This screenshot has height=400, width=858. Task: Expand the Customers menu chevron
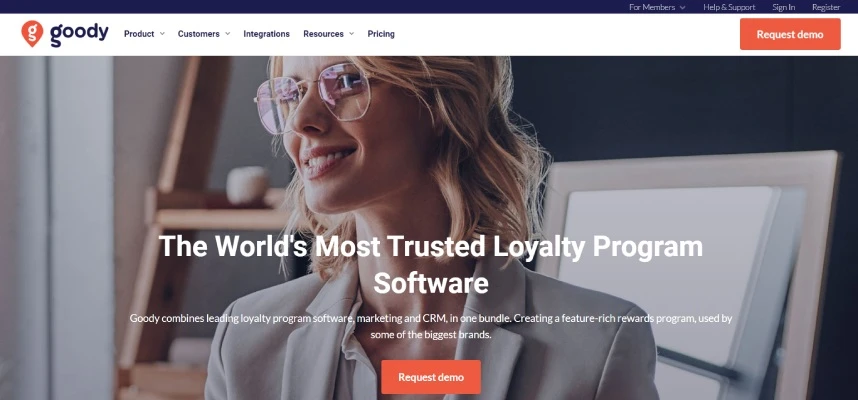[x=228, y=34]
